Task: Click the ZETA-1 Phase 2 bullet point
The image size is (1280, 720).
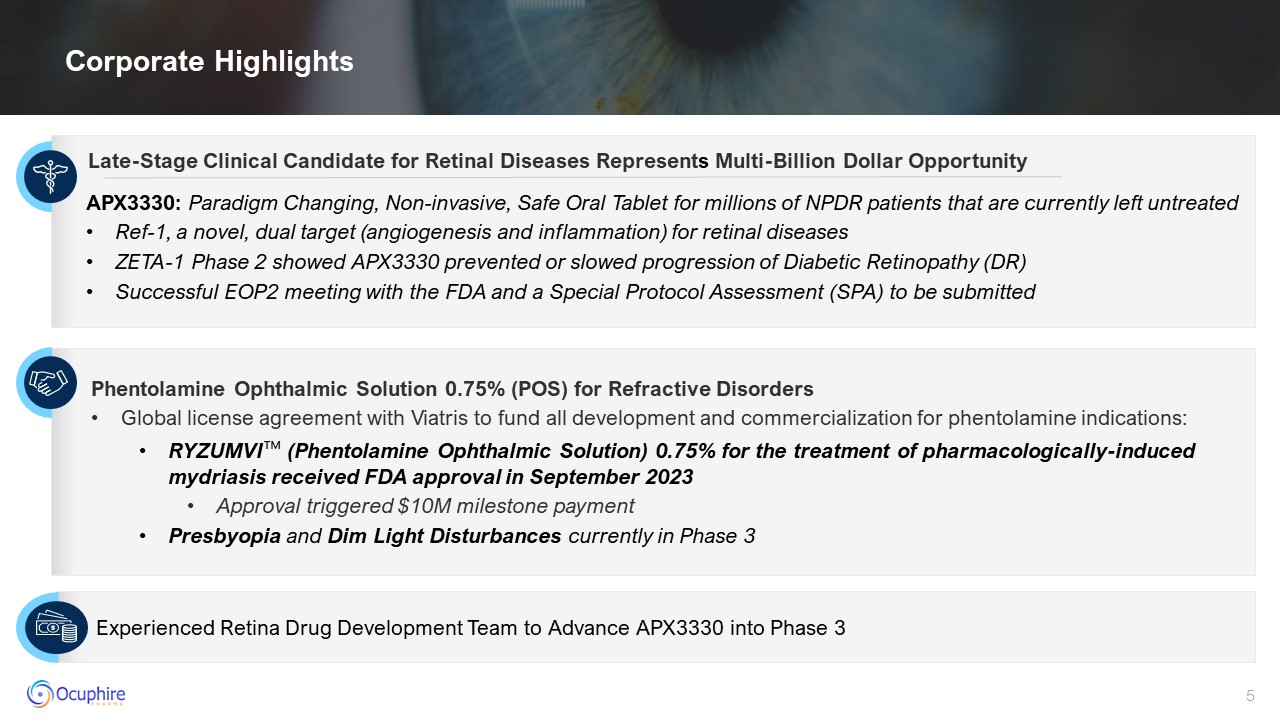Action: [570, 262]
